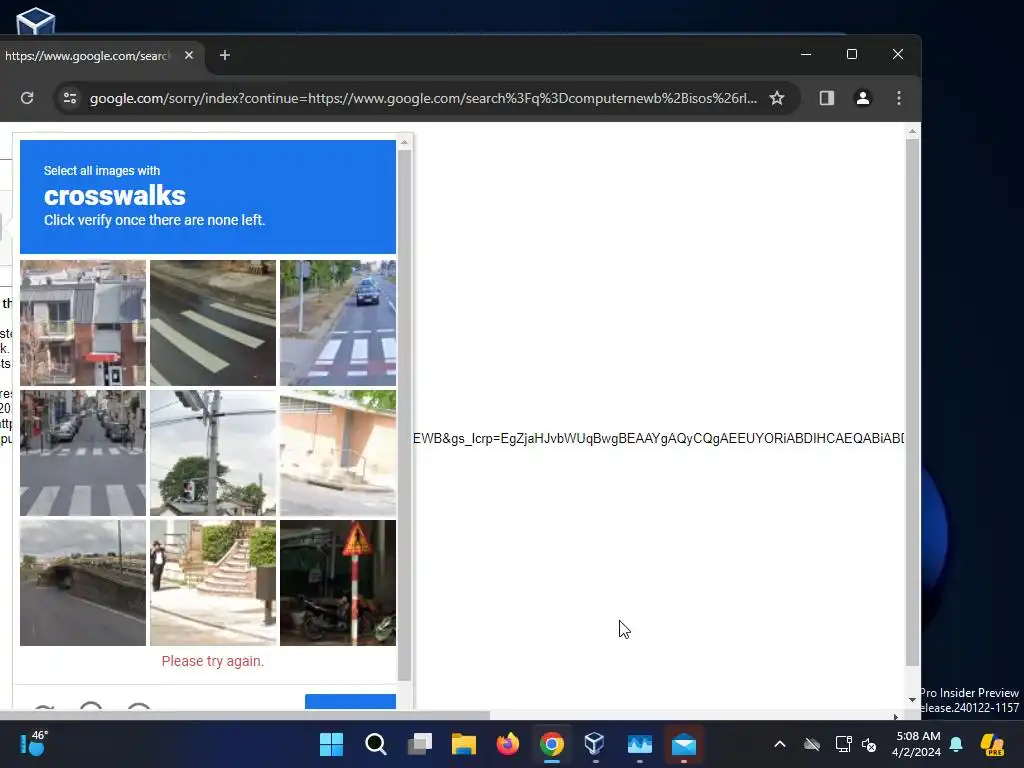Select the tunnel underpass road tile

[x=83, y=583]
